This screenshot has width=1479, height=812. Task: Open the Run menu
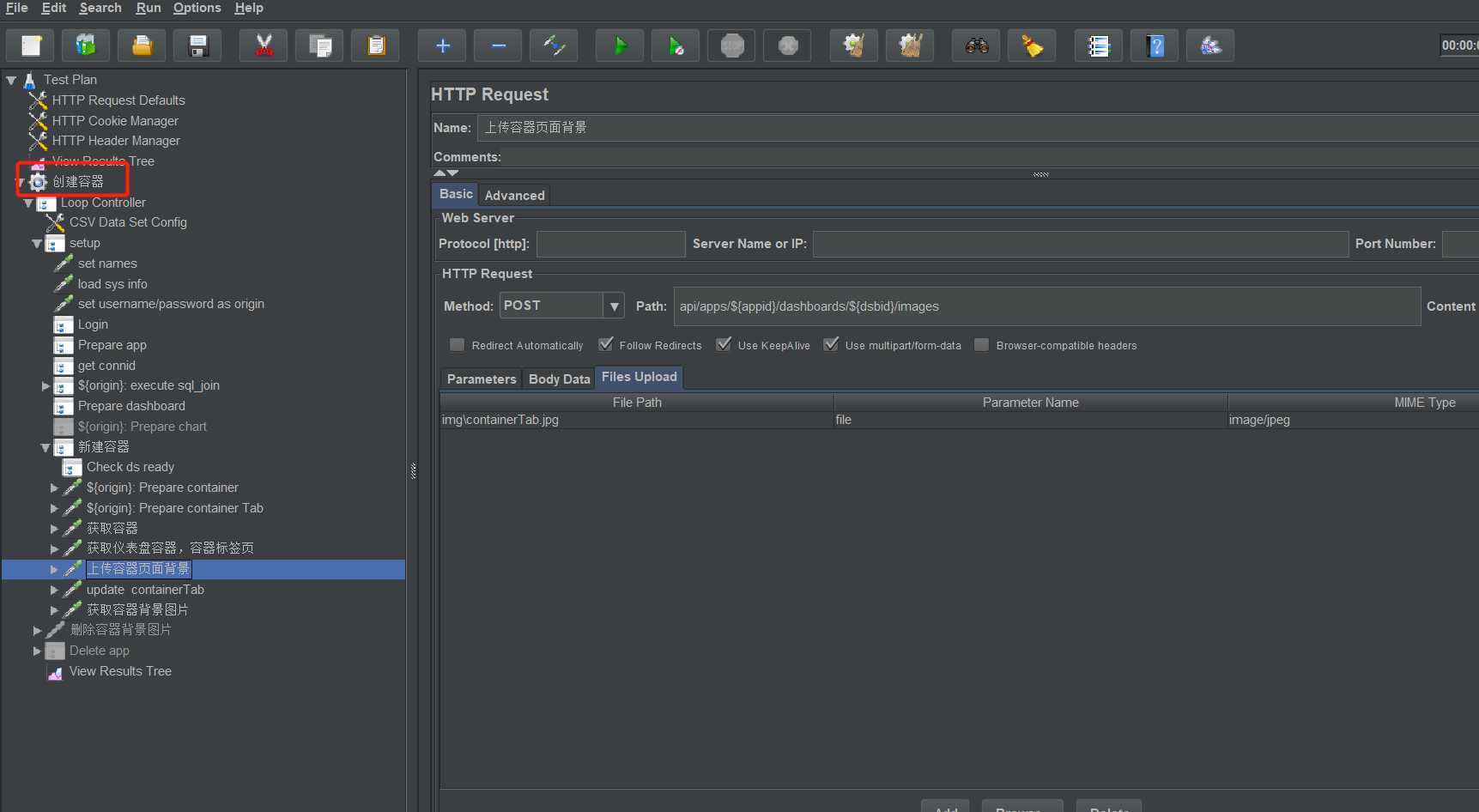pos(149,8)
